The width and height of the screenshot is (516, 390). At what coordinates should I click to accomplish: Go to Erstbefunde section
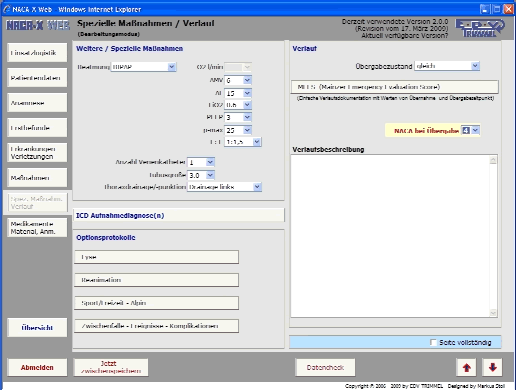coord(37,128)
